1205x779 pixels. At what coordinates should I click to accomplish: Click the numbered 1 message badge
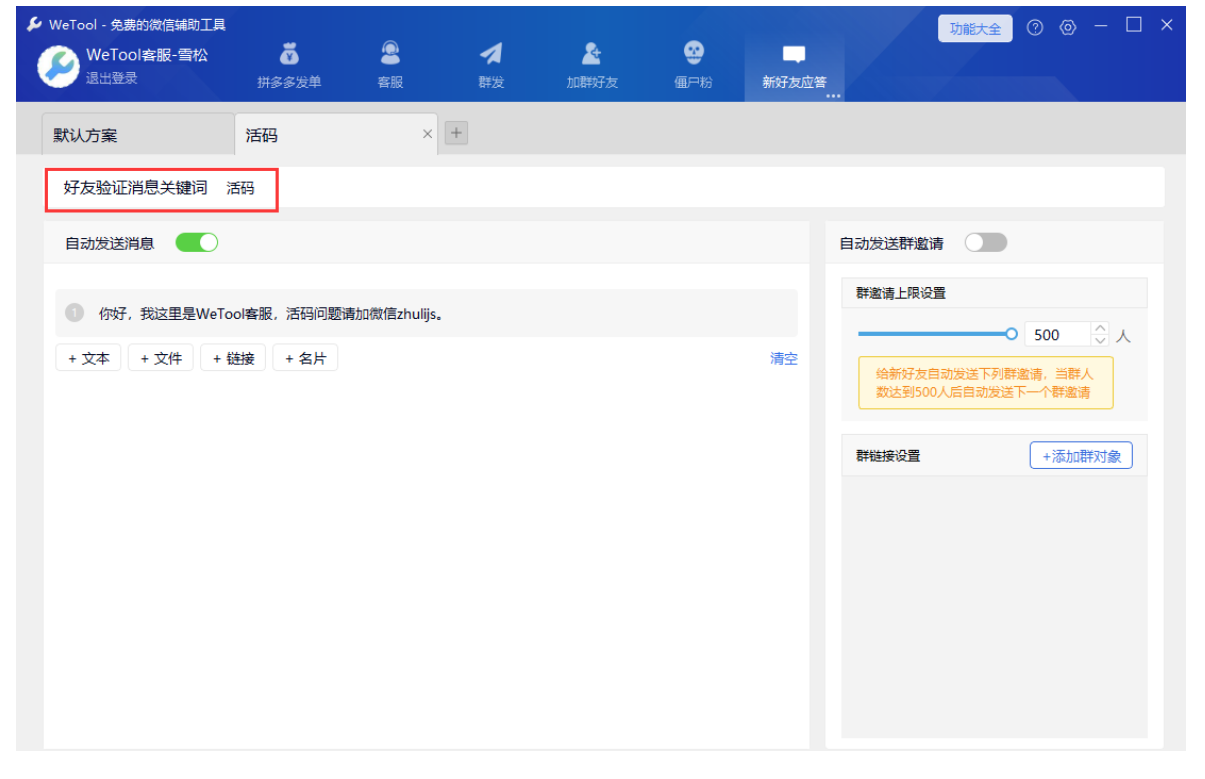[75, 313]
